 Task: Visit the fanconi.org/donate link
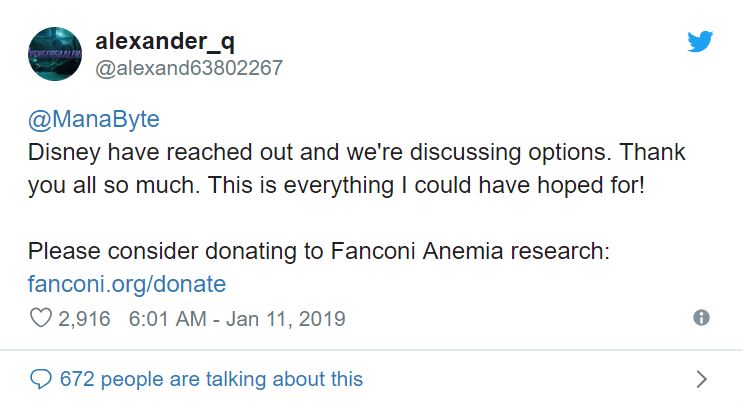(127, 284)
